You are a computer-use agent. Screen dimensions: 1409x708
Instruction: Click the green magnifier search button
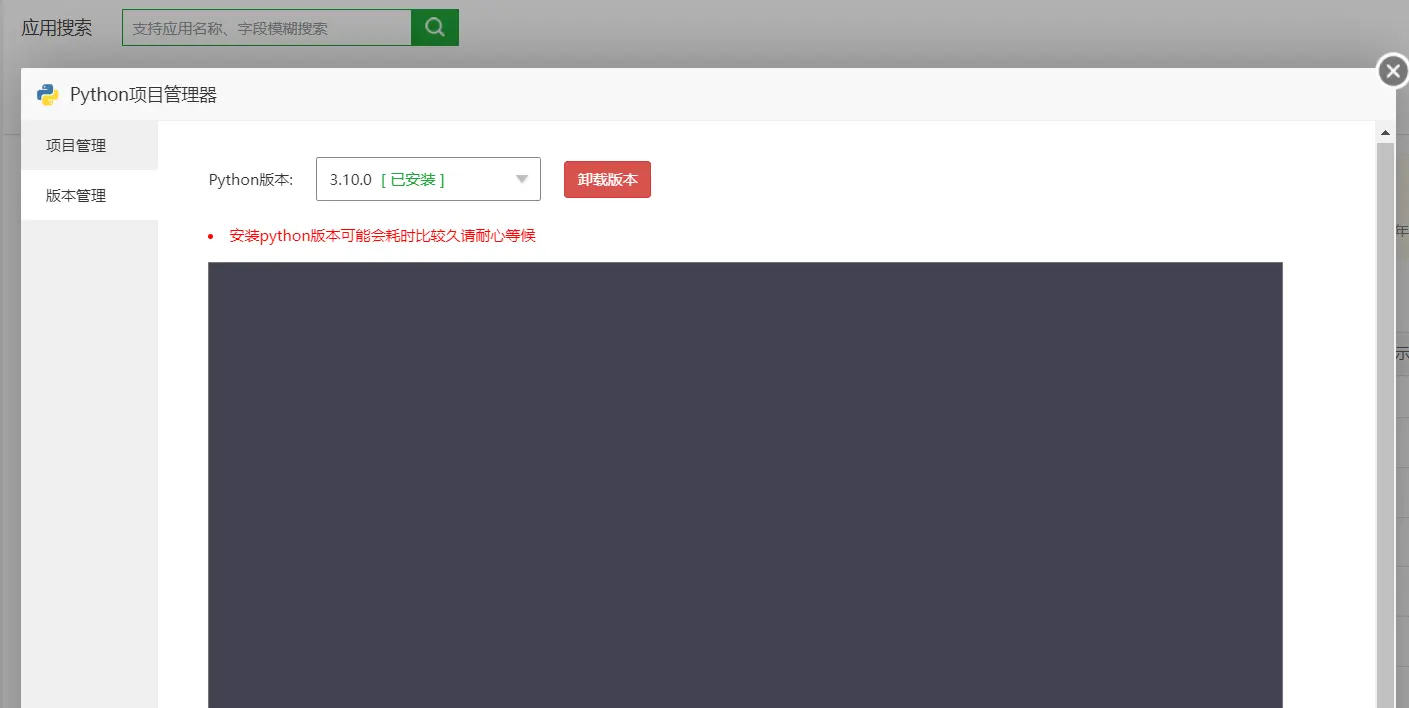tap(434, 28)
